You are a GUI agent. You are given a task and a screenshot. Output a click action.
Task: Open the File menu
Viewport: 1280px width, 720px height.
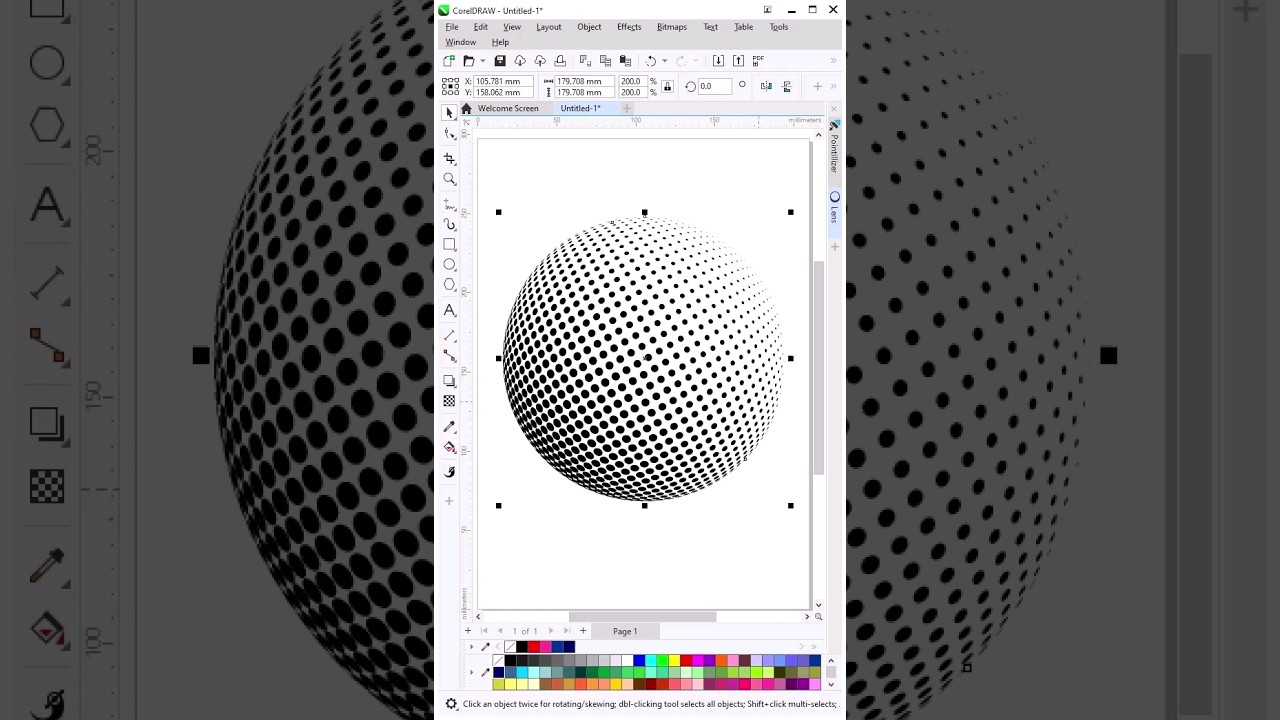point(452,27)
